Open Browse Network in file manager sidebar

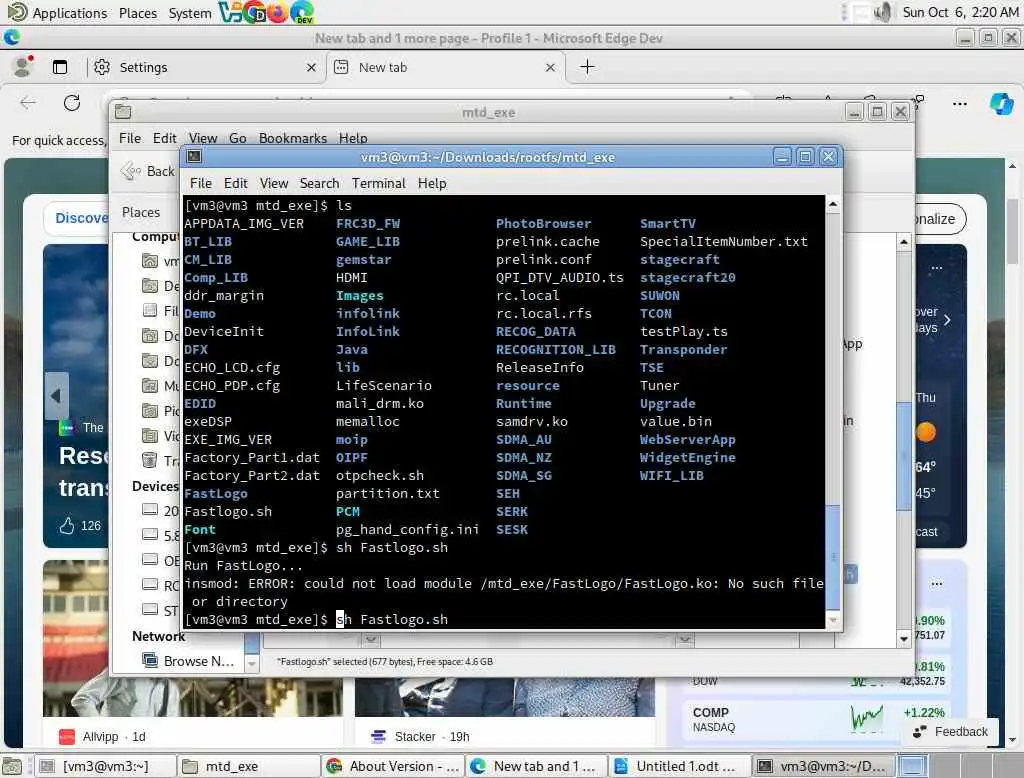tap(188, 661)
